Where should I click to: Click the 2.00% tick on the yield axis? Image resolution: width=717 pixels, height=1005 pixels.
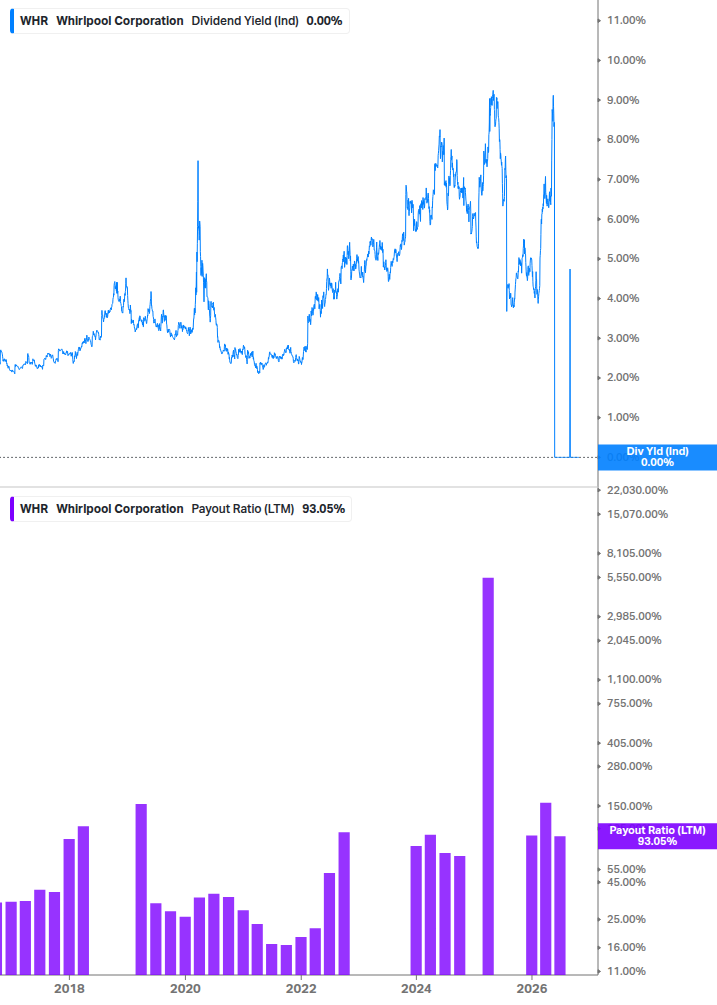pyautogui.click(x=623, y=377)
